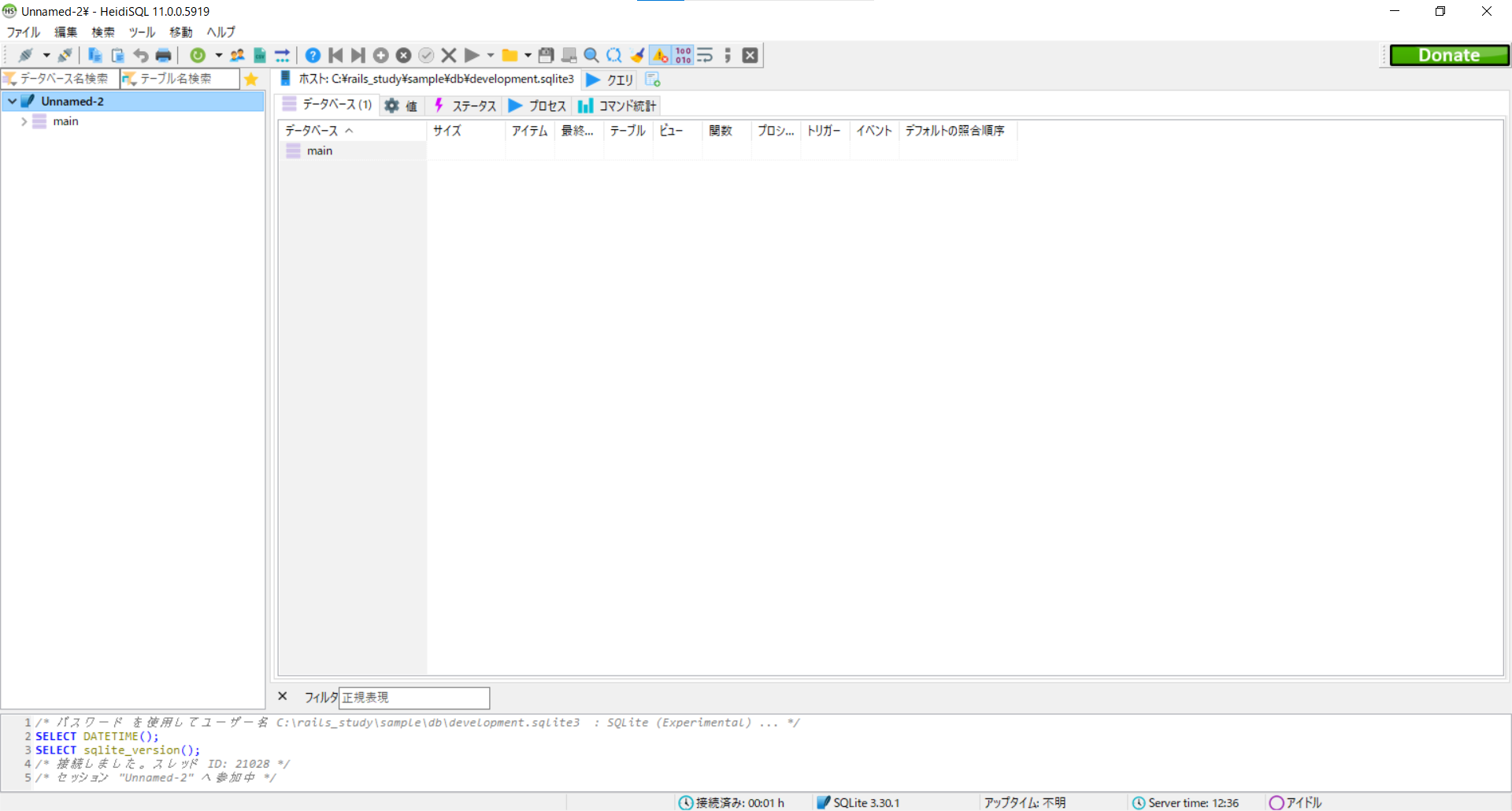Screen dimensions: 1512x811
Task: Toggle stop on errors warning icon
Action: pos(660,55)
